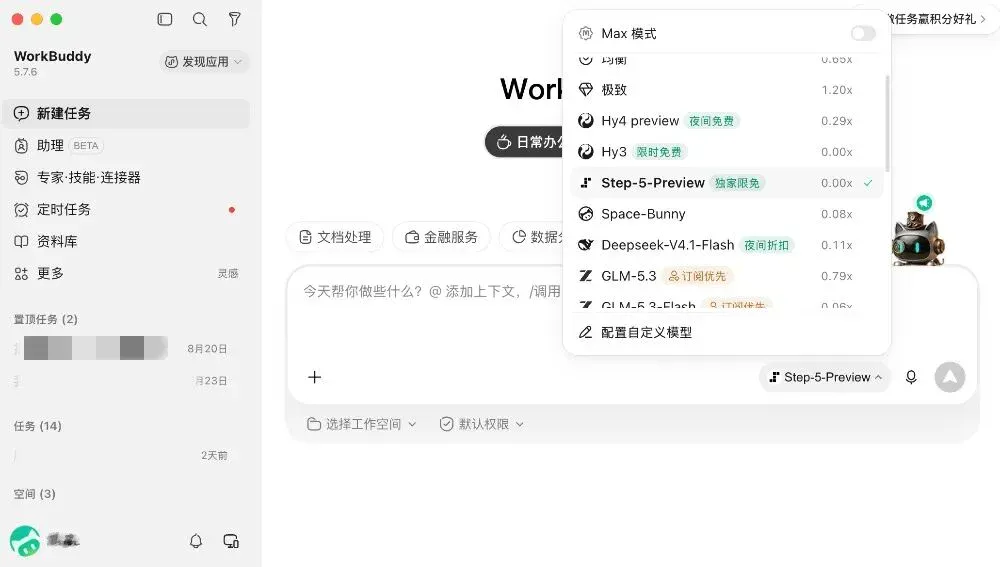Select Hy4 preview model
The height and width of the screenshot is (567, 1000).
click(x=726, y=121)
